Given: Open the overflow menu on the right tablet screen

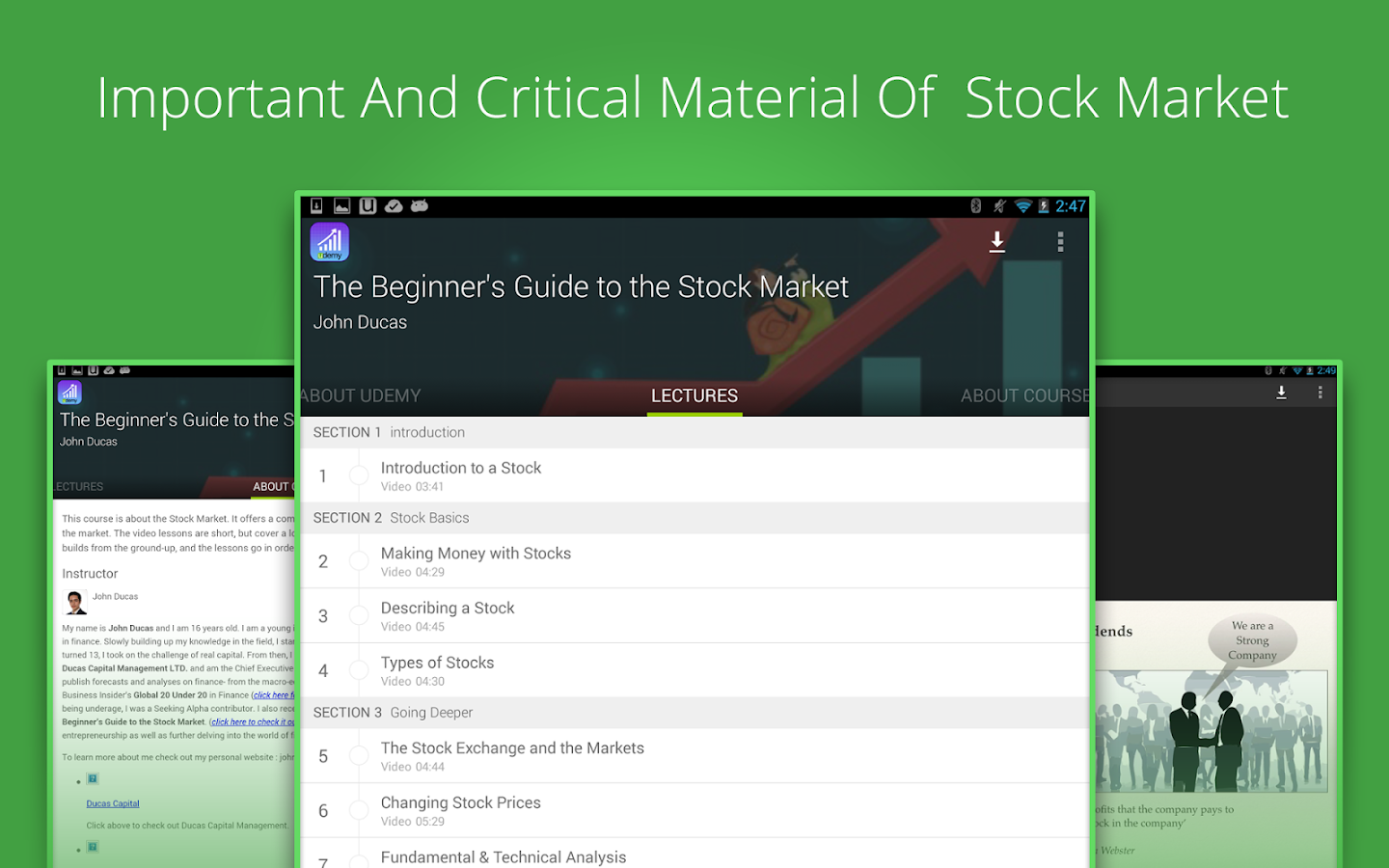Looking at the screenshot, I should tap(1320, 393).
